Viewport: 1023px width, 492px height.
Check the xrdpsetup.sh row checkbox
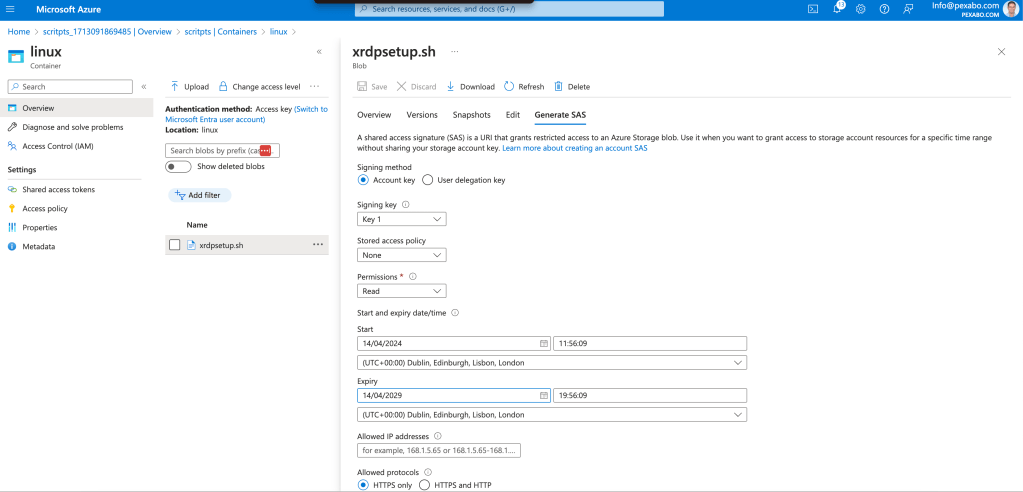click(174, 245)
